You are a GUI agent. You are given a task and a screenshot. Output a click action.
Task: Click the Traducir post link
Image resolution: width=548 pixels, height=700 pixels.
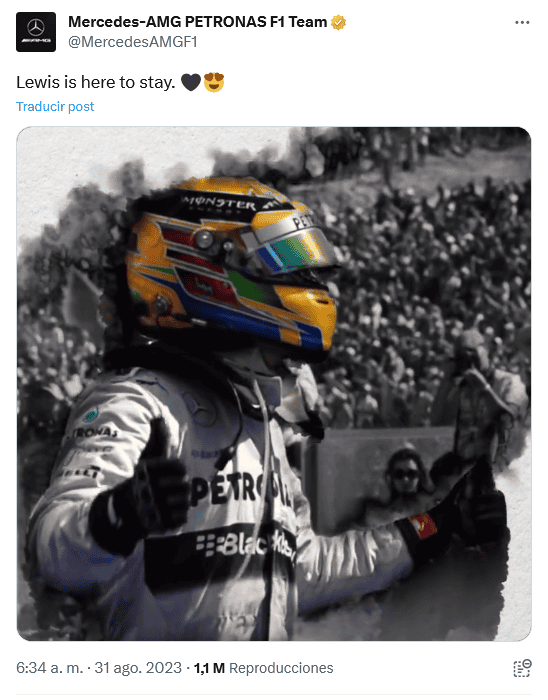click(x=55, y=106)
